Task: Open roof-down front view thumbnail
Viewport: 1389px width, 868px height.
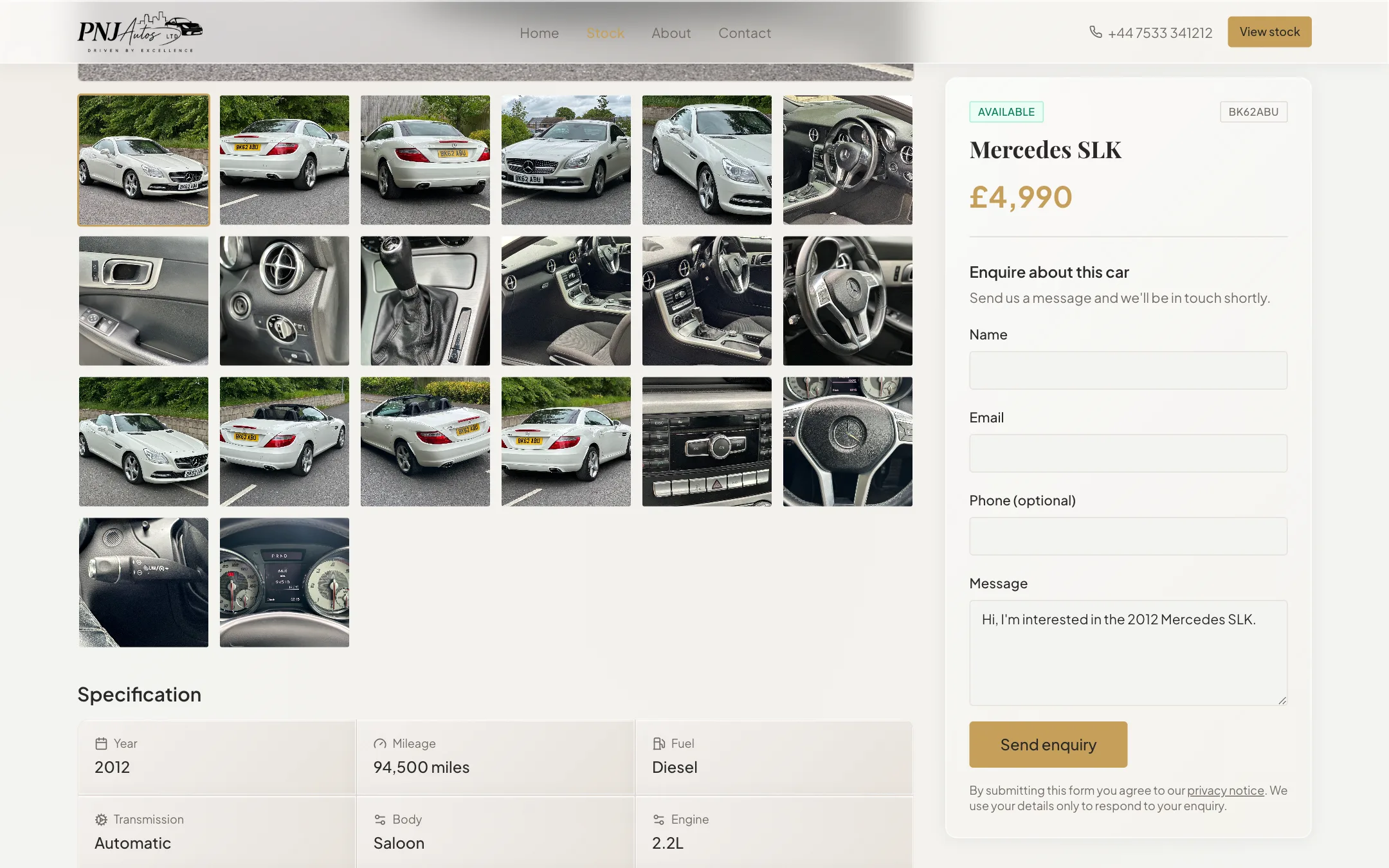Action: (x=143, y=442)
